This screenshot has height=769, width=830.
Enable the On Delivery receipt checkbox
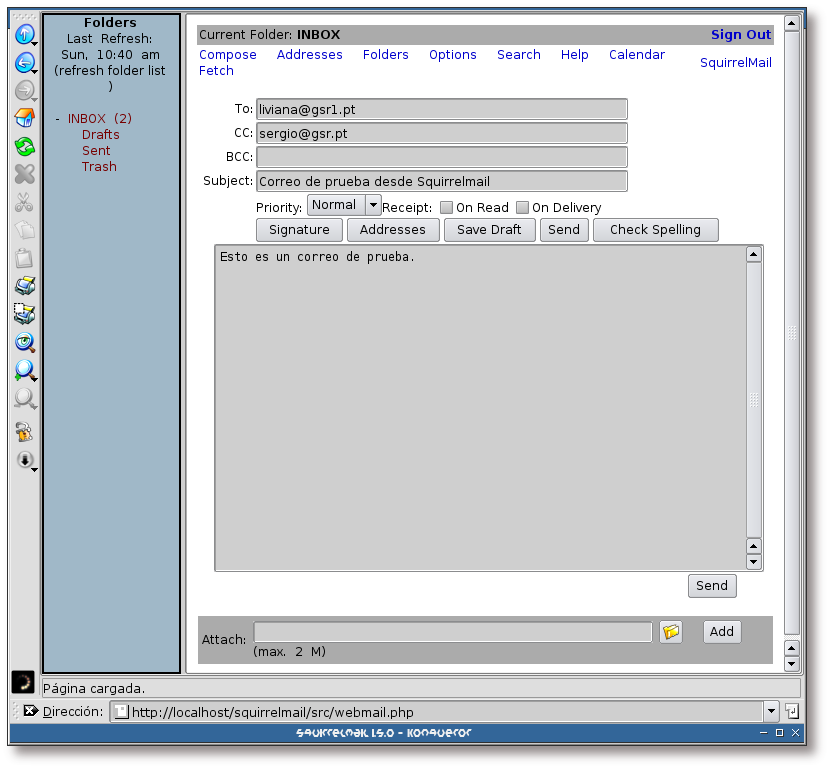[522, 208]
